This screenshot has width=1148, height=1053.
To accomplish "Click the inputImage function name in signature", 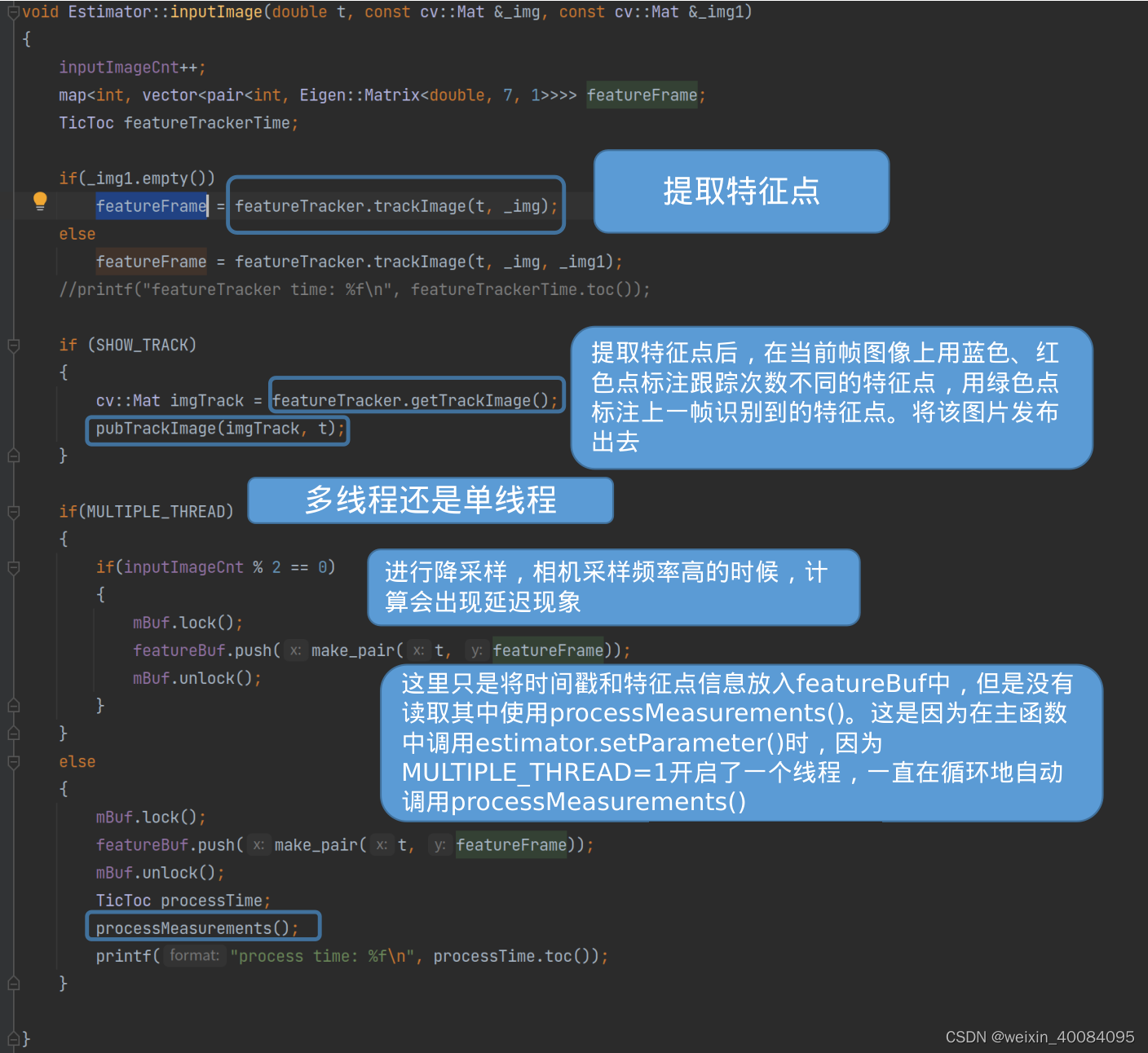I will pos(216,12).
